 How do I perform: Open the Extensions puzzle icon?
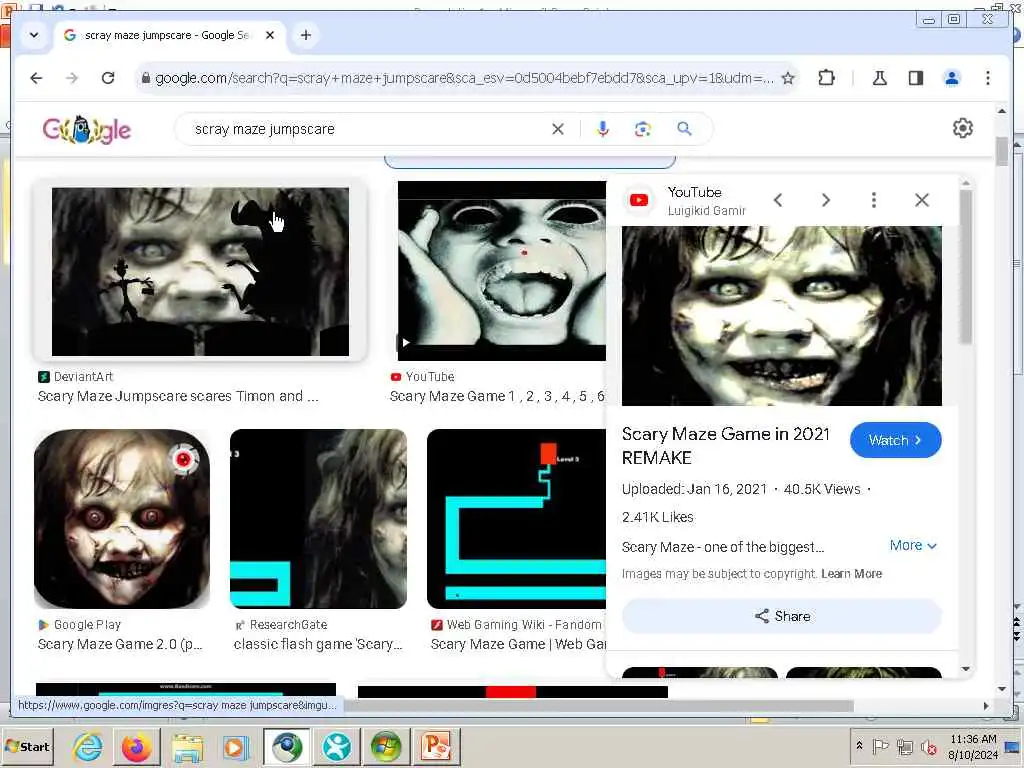pyautogui.click(x=826, y=78)
